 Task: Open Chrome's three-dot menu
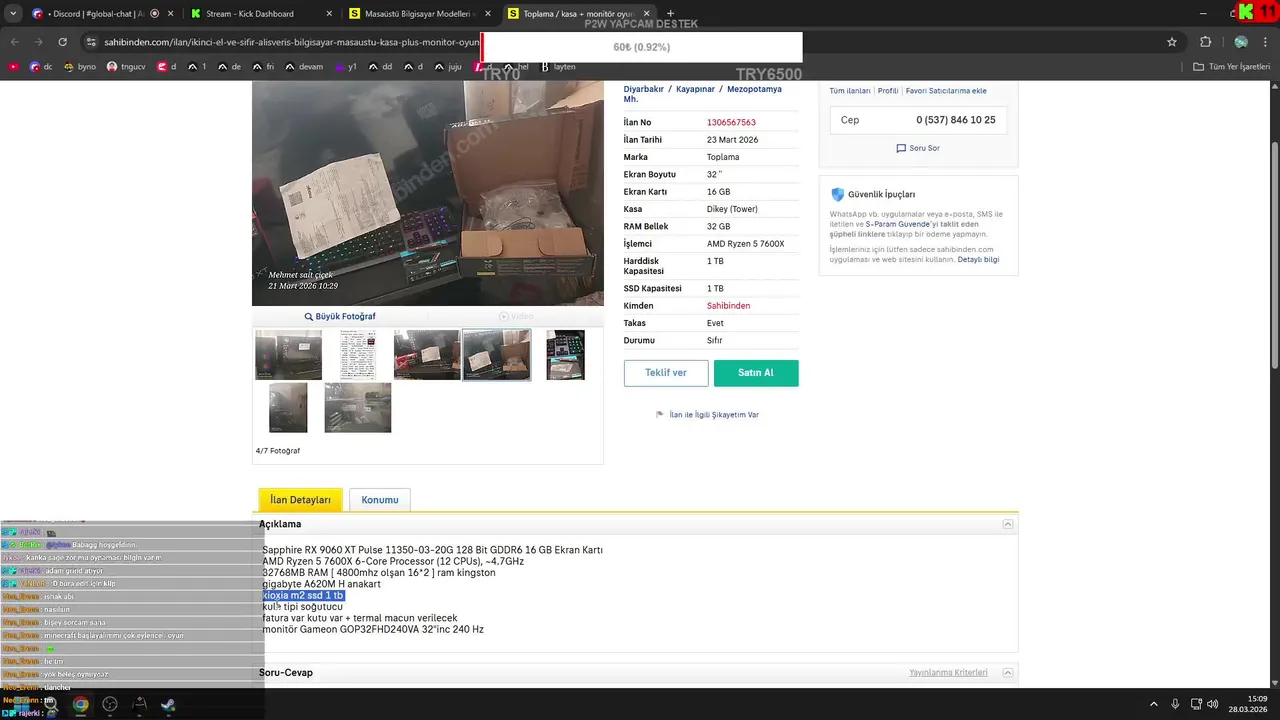coord(1266,42)
